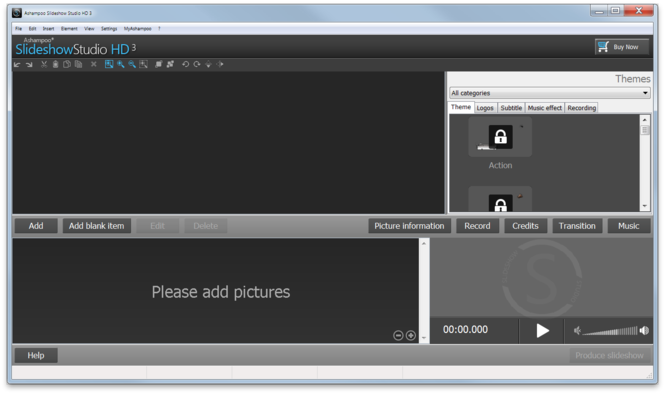The width and height of the screenshot is (665, 394).
Task: Select the zoom-to-fit icon
Action: (x=109, y=64)
